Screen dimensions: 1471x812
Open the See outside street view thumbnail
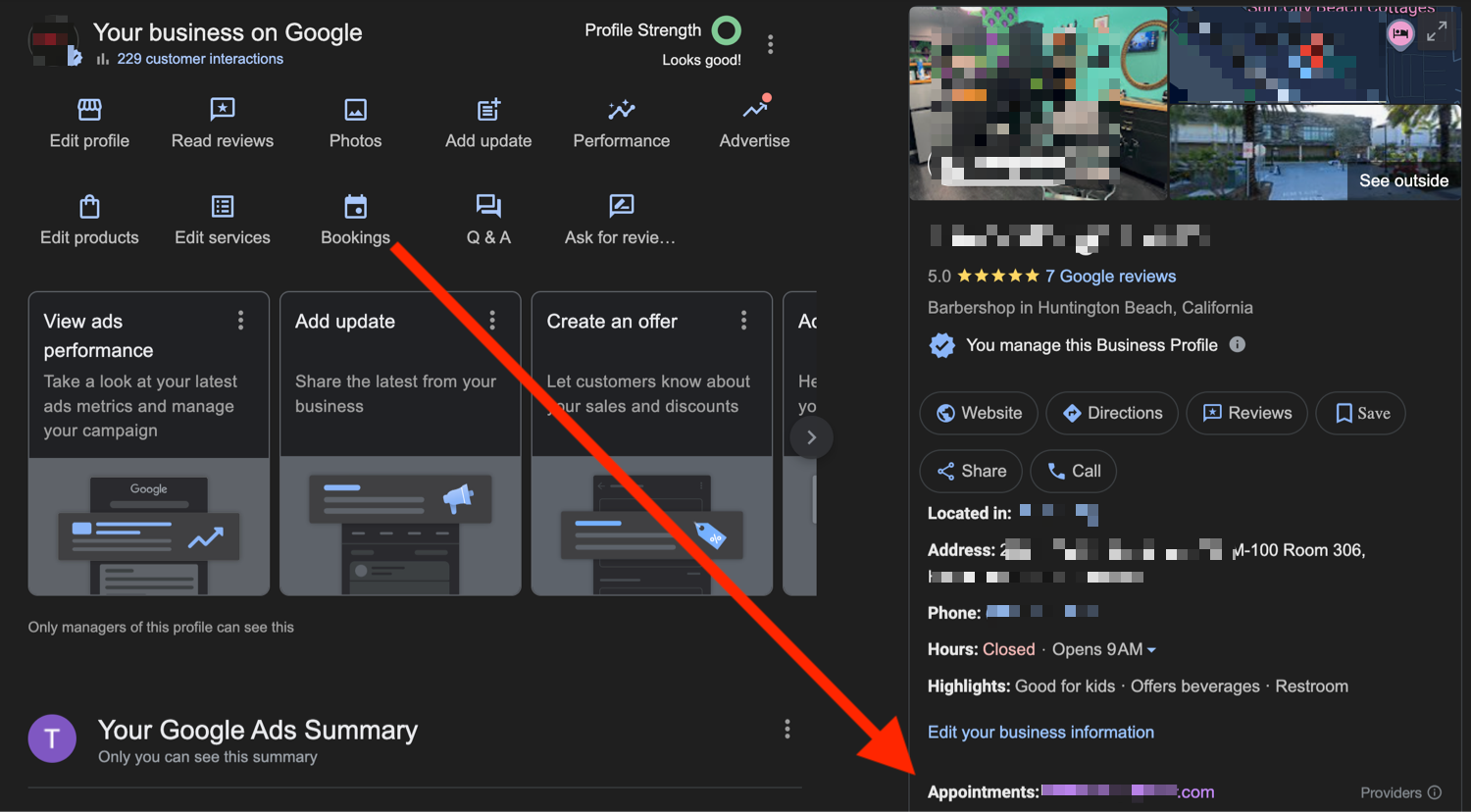click(x=1315, y=153)
